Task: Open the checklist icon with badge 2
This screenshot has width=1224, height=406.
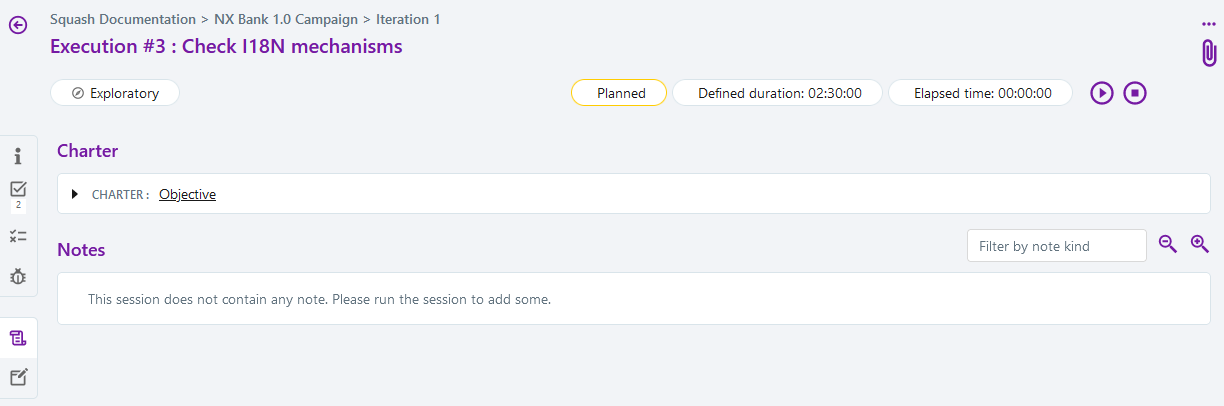Action: tap(18, 189)
